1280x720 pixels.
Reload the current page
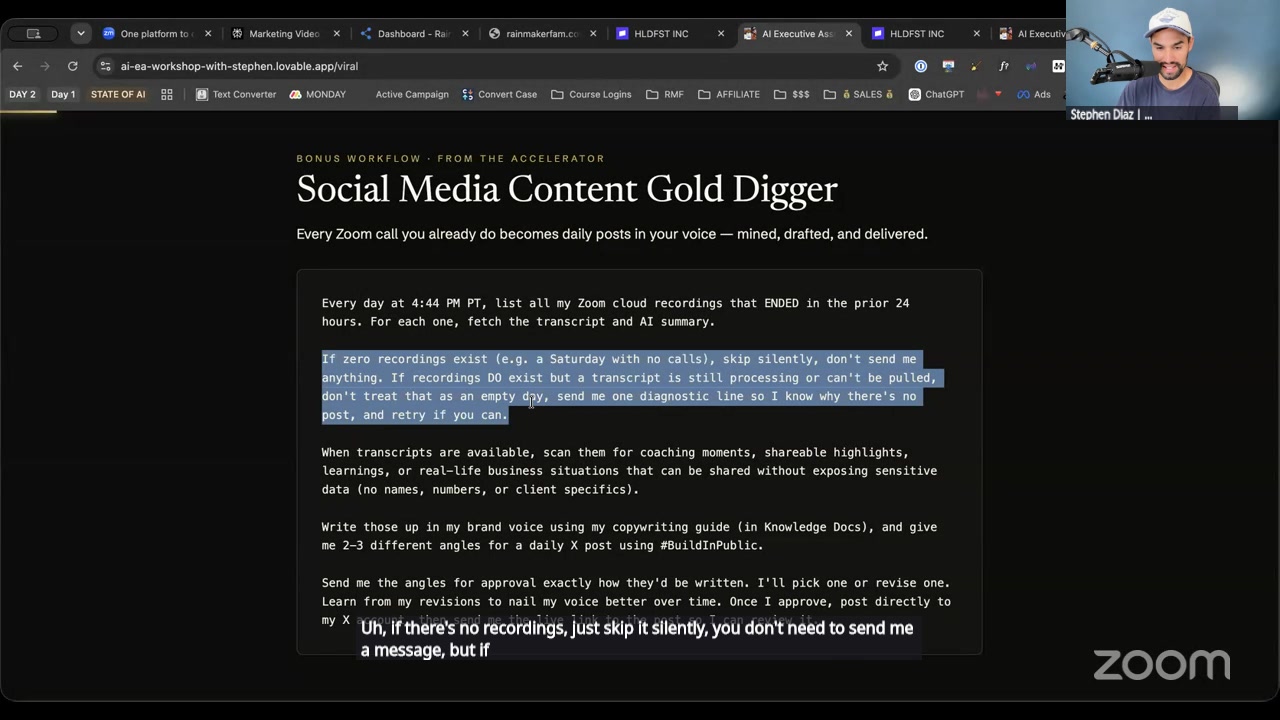click(72, 66)
